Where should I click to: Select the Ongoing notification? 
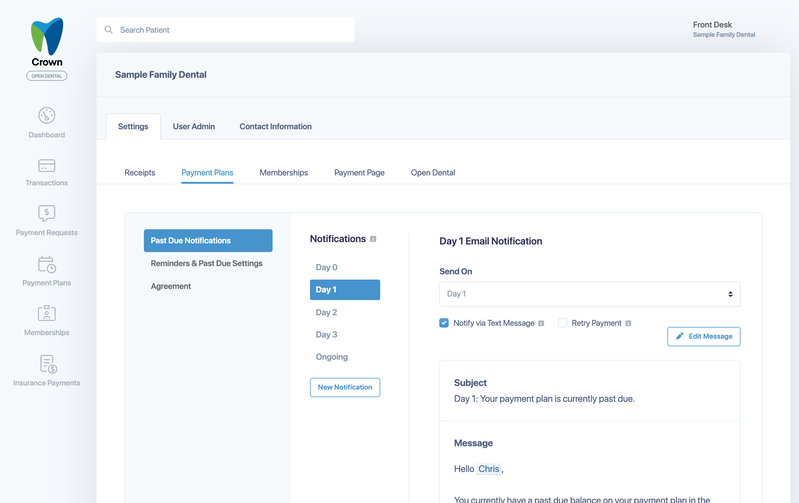(332, 357)
